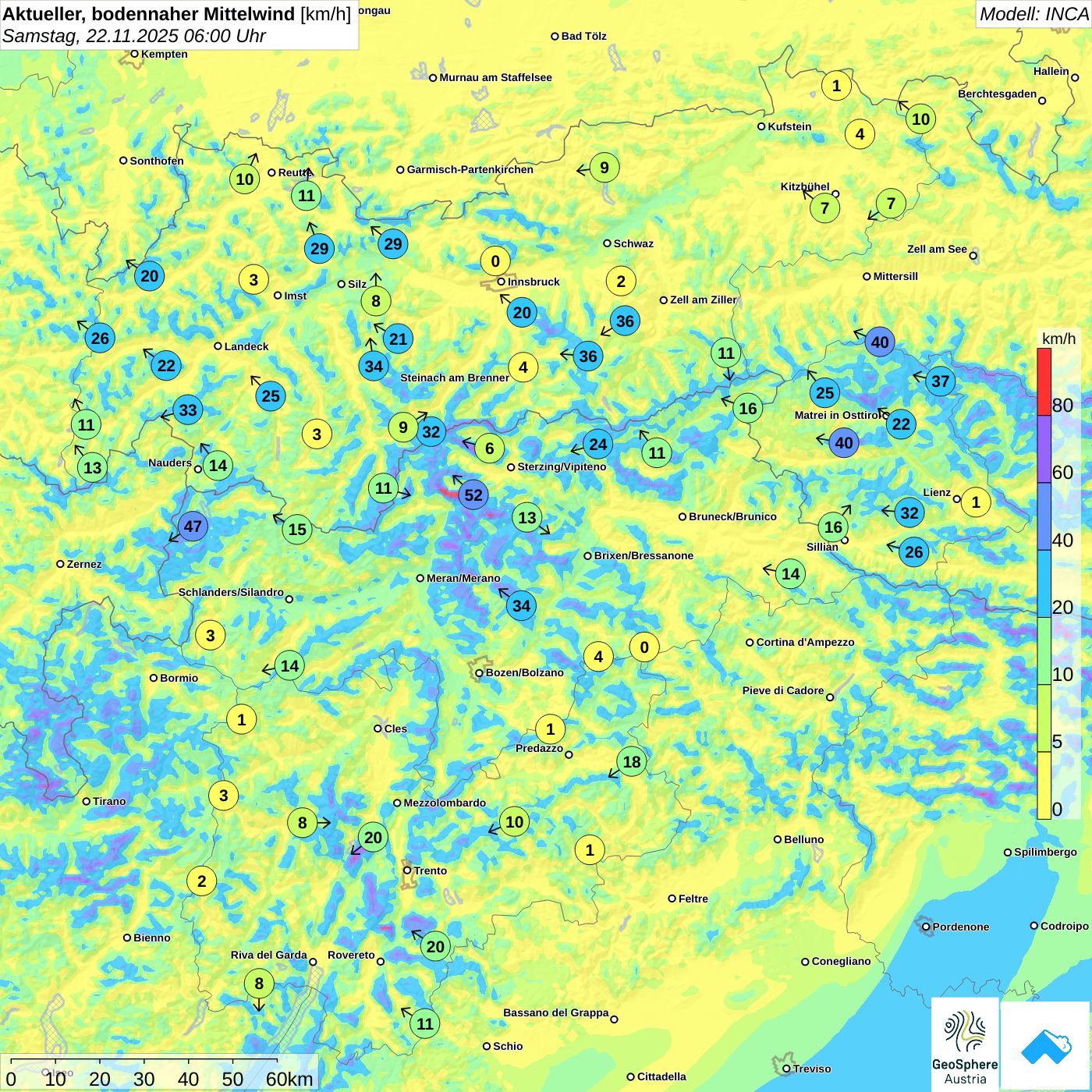Click the Bruneck/Brunico label
The image size is (1092, 1092).
pos(732,516)
